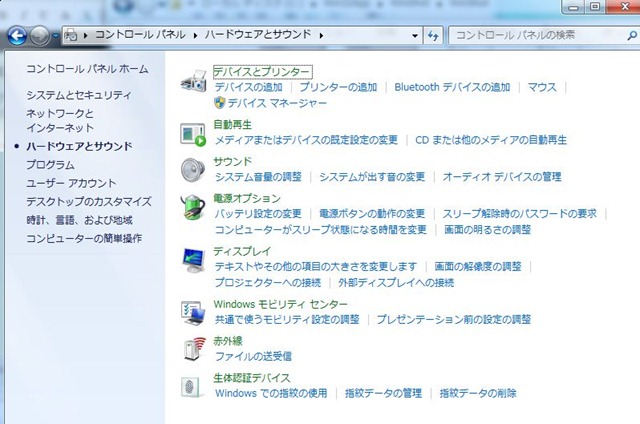Click コンピューターがスリープ状態になる時間を変更 link
The width and height of the screenshot is (640, 424).
[x=321, y=230]
